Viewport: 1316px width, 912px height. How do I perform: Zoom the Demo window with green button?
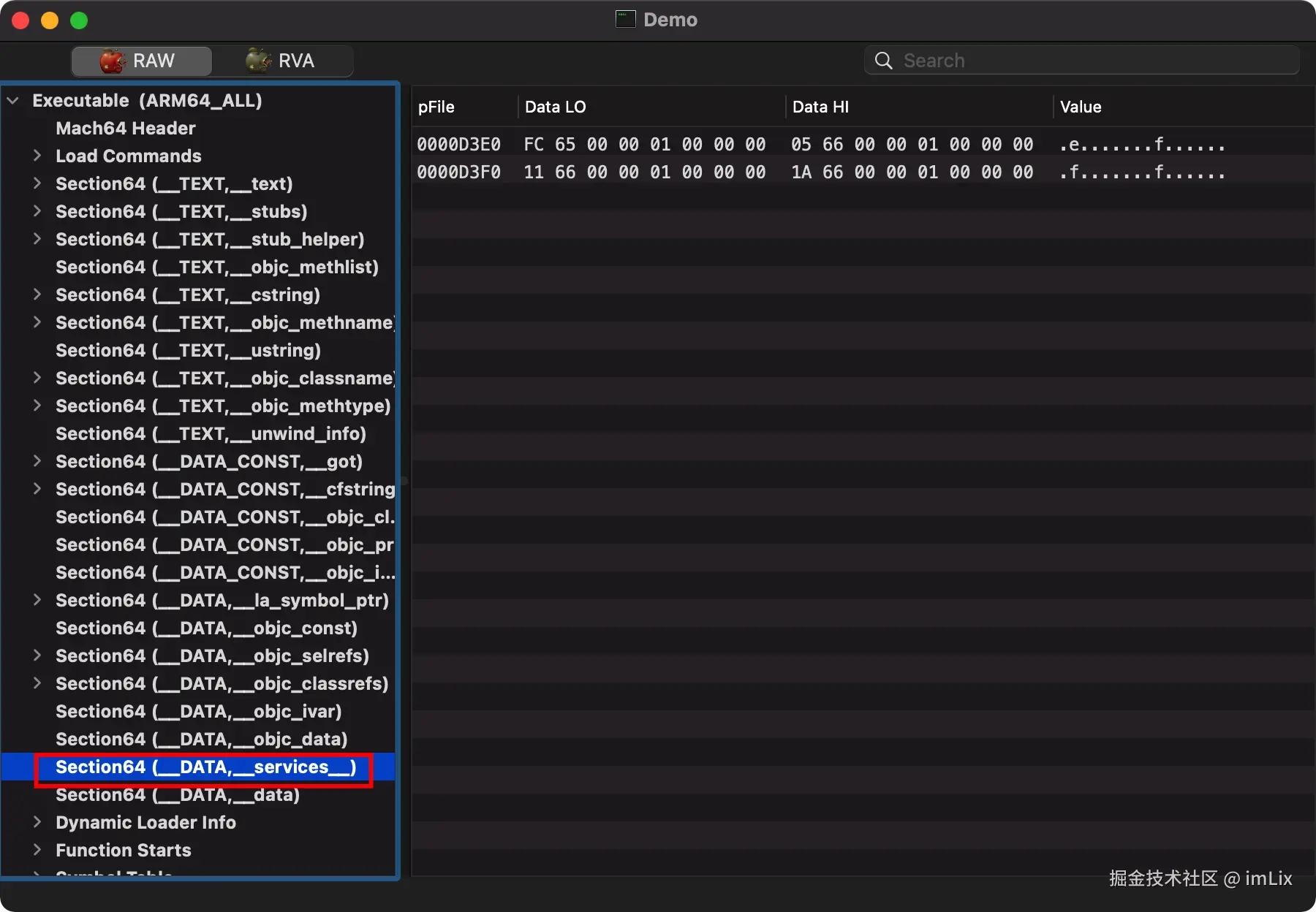pyautogui.click(x=79, y=20)
